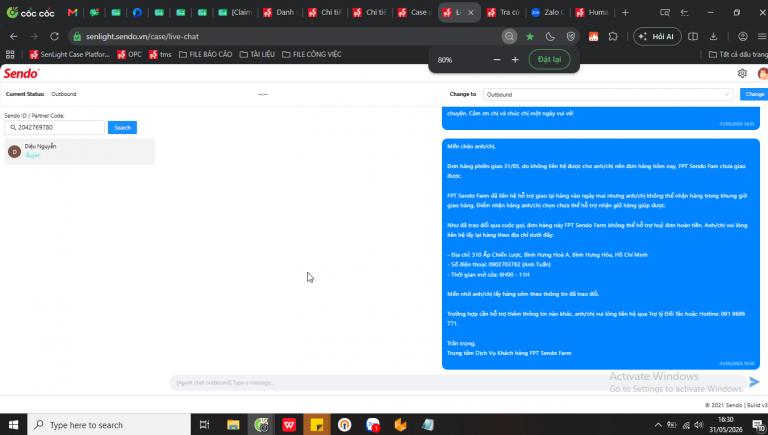
Task: Close the active browser tab
Action: pos(471,13)
